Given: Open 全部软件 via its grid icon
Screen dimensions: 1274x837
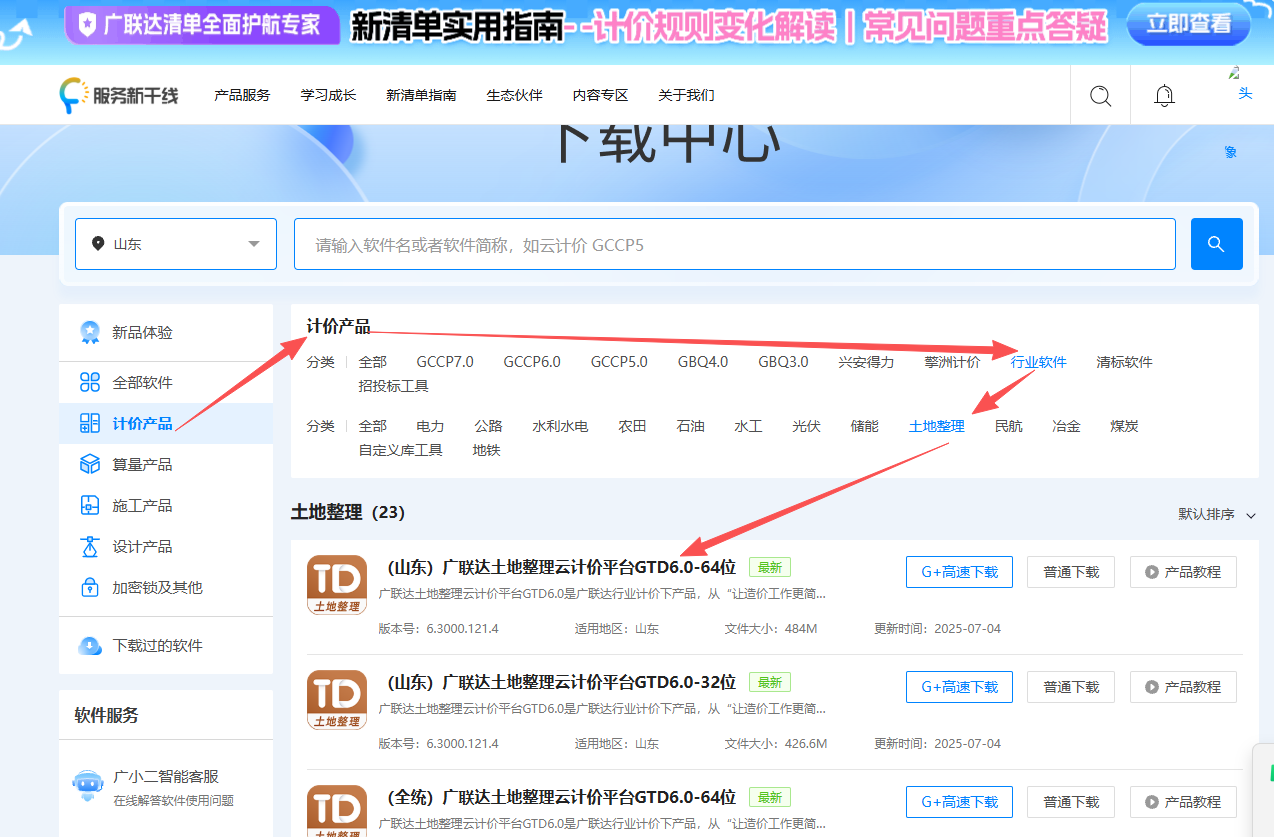Looking at the screenshot, I should 92,382.
